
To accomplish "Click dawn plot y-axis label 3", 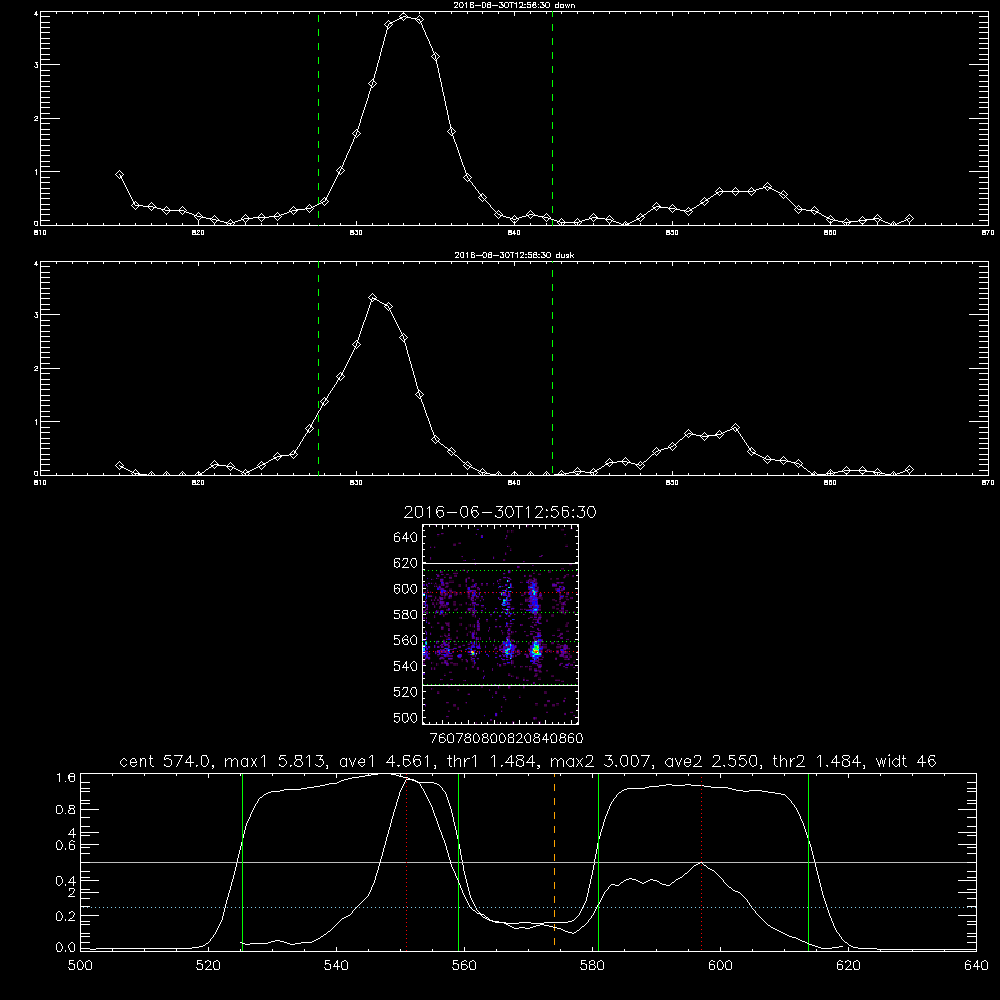I will 36,65.
